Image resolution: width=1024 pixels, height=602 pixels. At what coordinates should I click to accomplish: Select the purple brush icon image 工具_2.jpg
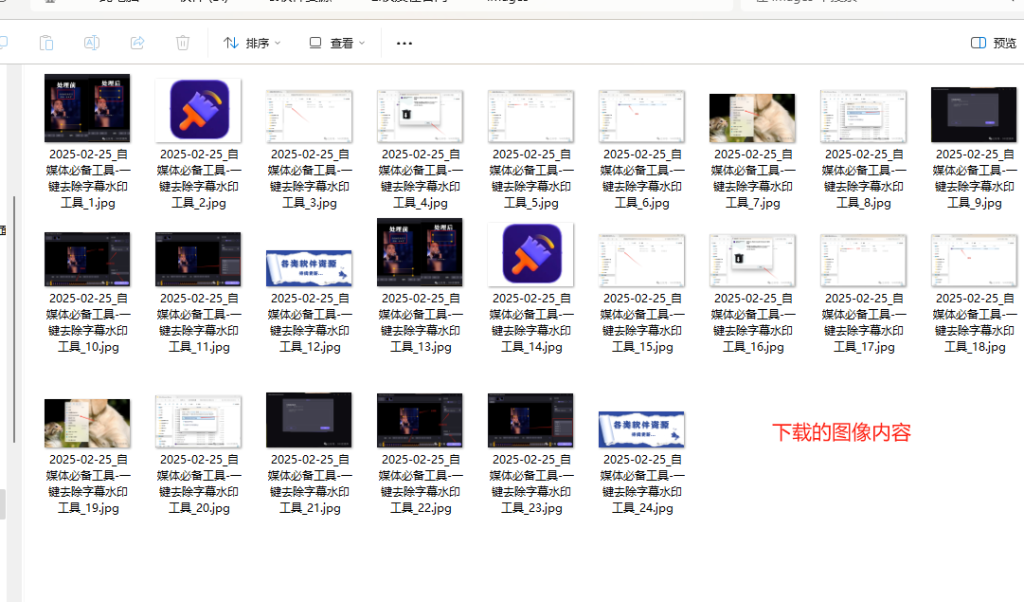(199, 109)
